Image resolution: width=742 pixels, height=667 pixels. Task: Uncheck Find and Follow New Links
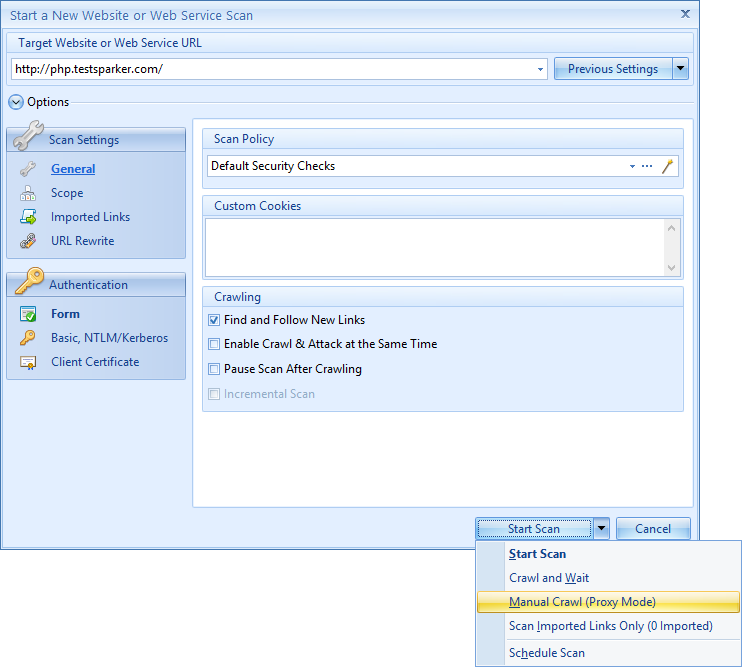click(214, 320)
